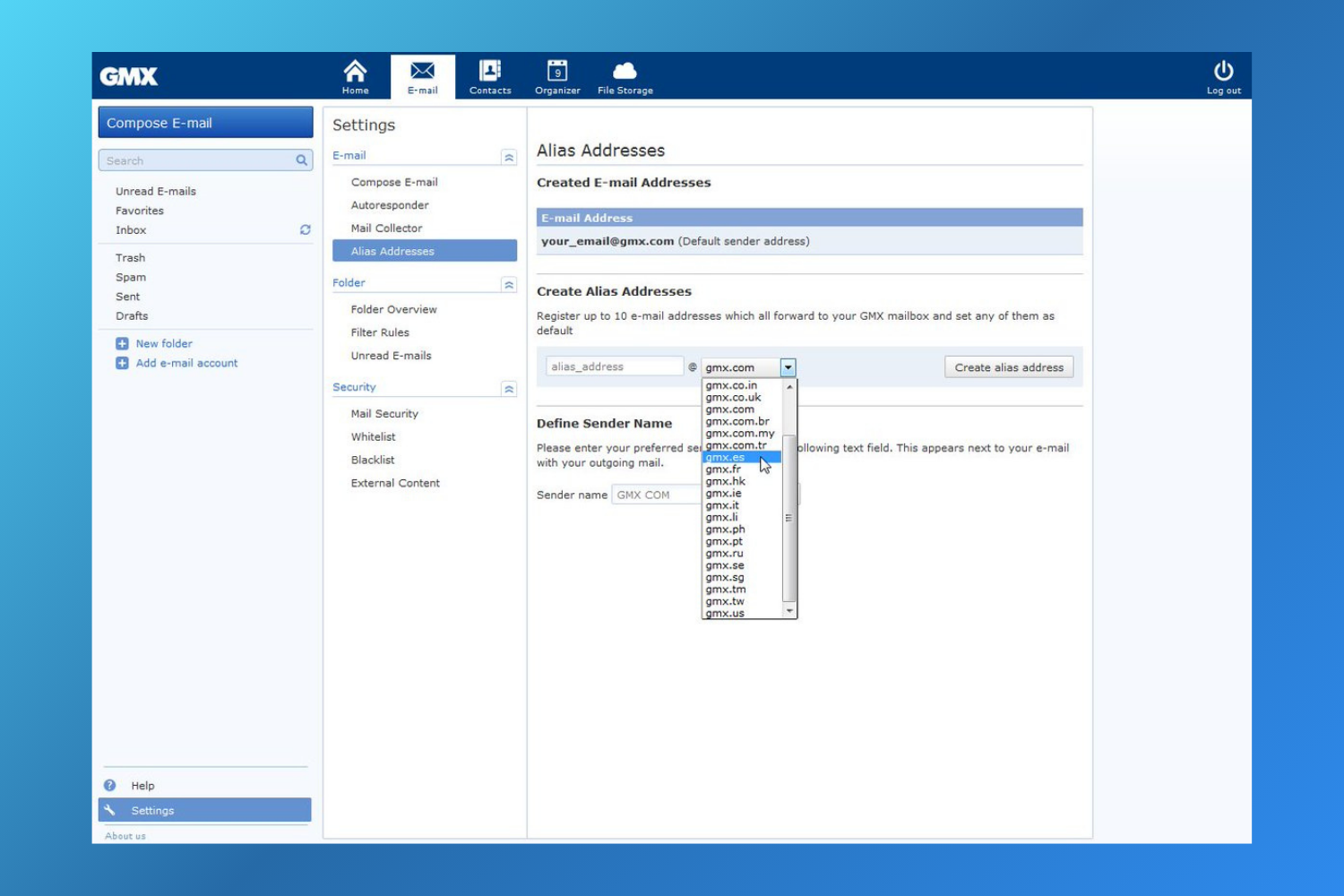This screenshot has height=896, width=1344.
Task: Open File Storage cloud icon
Action: (x=625, y=72)
